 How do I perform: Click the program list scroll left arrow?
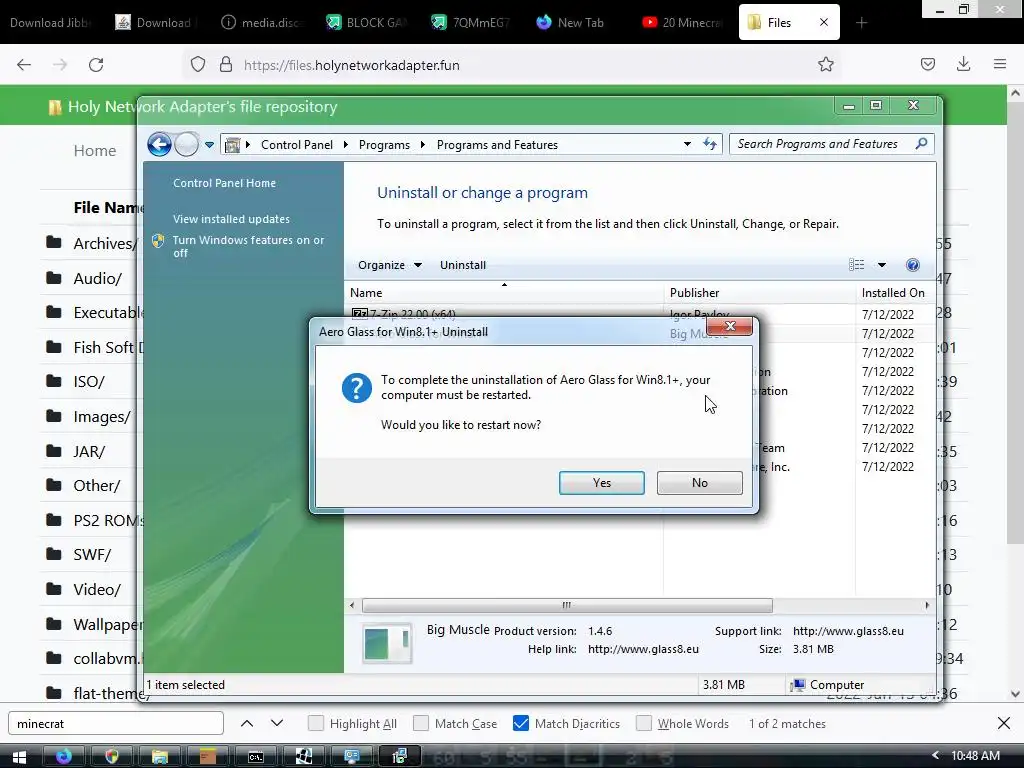(352, 605)
